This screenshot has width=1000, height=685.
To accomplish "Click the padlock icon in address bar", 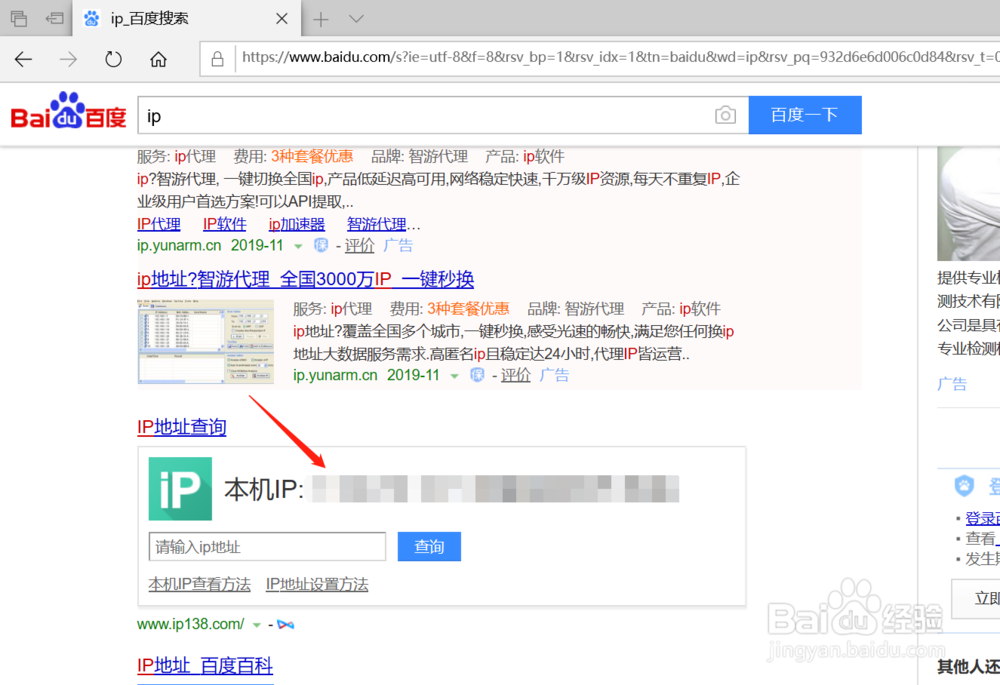I will [217, 58].
